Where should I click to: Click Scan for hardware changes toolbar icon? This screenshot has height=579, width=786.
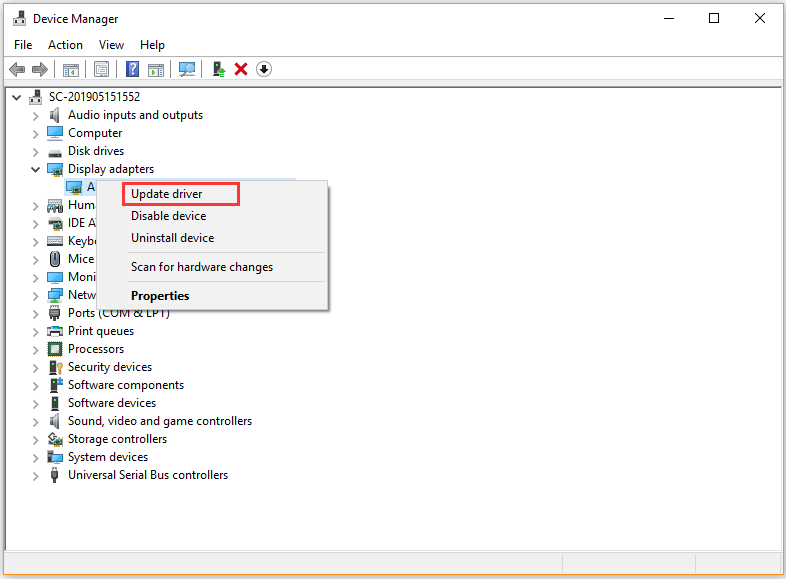186,69
